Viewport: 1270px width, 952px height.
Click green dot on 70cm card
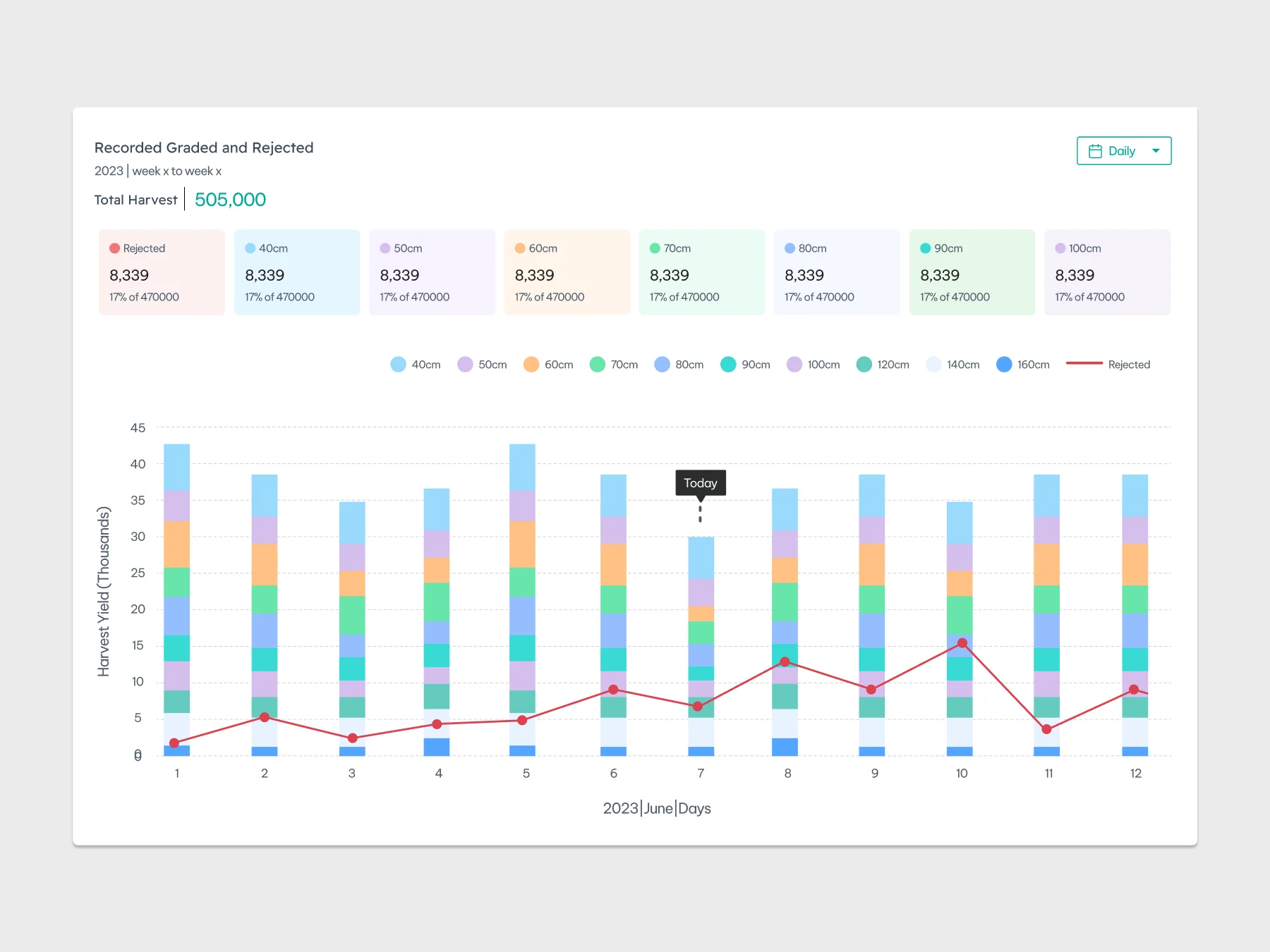coord(655,248)
